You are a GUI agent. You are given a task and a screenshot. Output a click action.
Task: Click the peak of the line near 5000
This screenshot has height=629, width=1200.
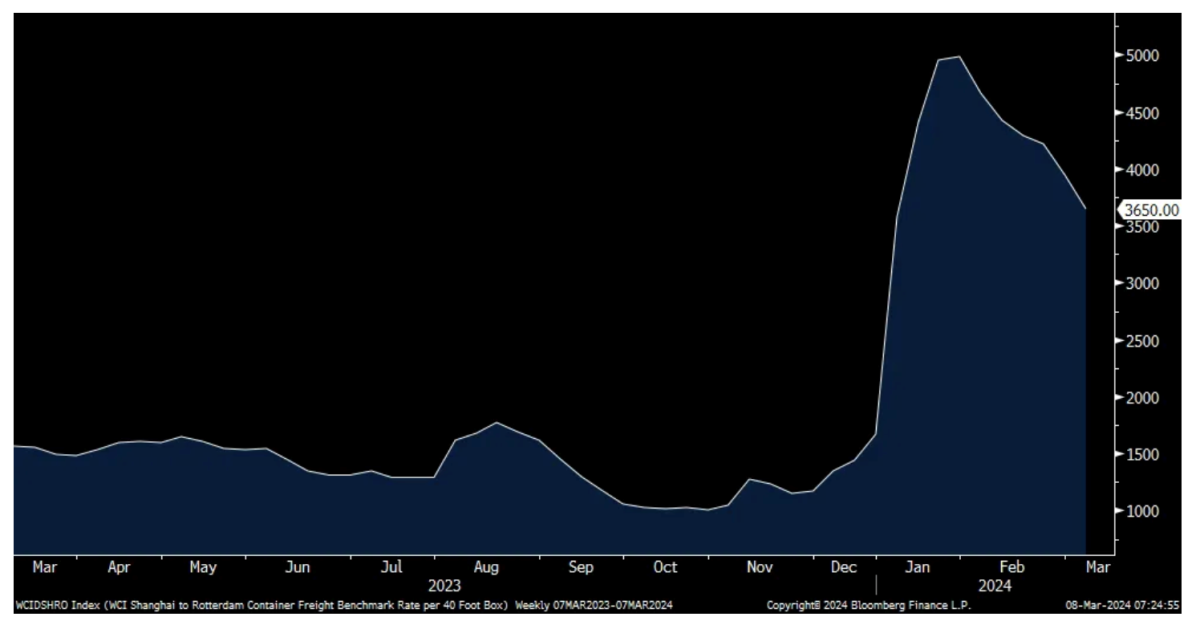[959, 57]
